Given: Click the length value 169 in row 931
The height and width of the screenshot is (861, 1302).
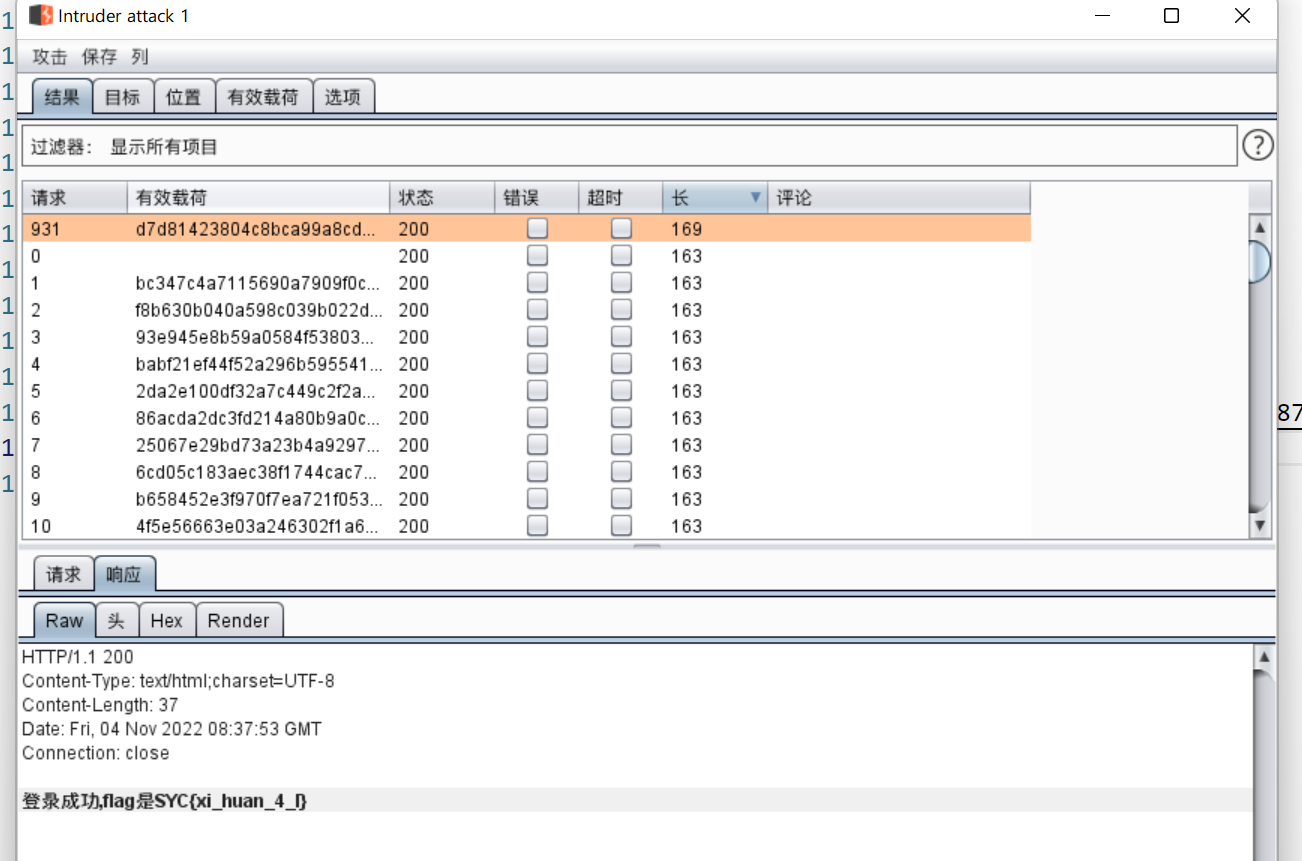Looking at the screenshot, I should [687, 229].
